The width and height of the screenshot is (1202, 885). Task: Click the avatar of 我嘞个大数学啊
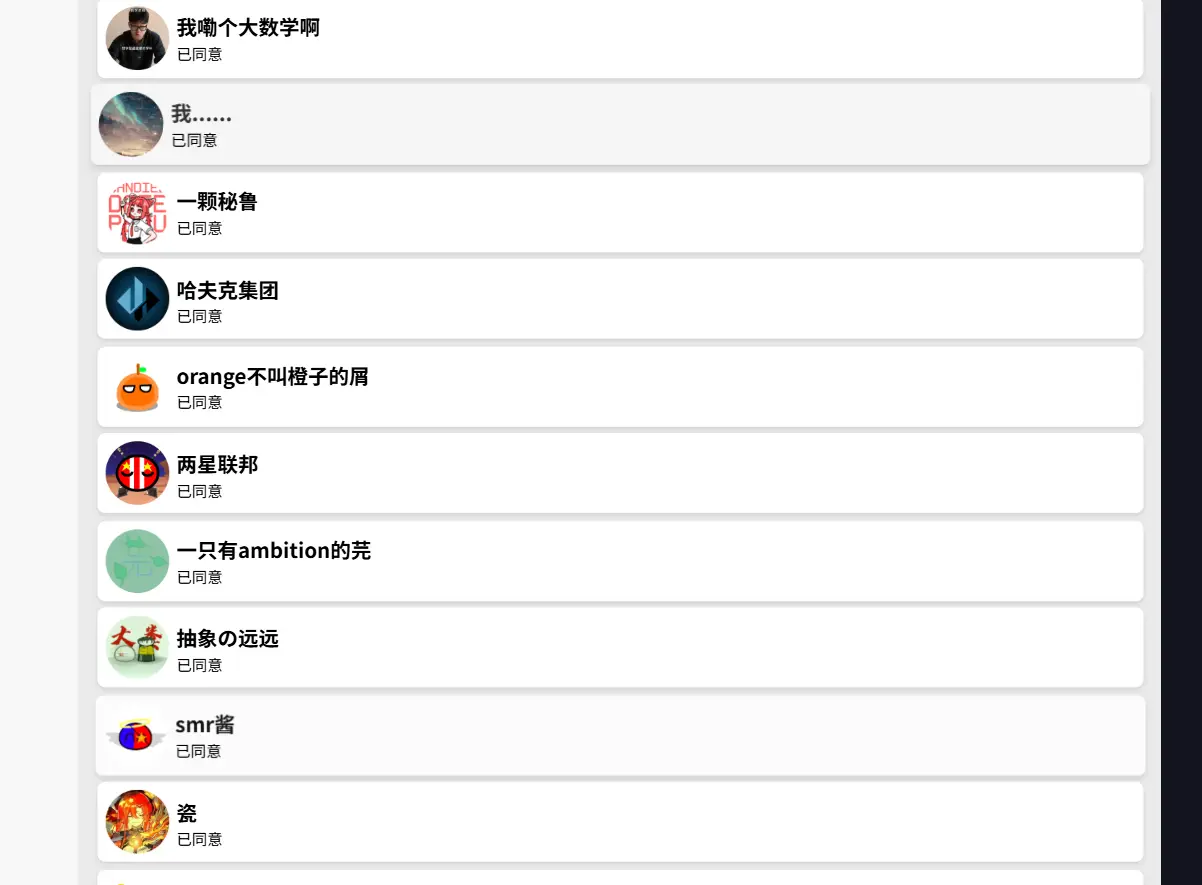pos(137,38)
